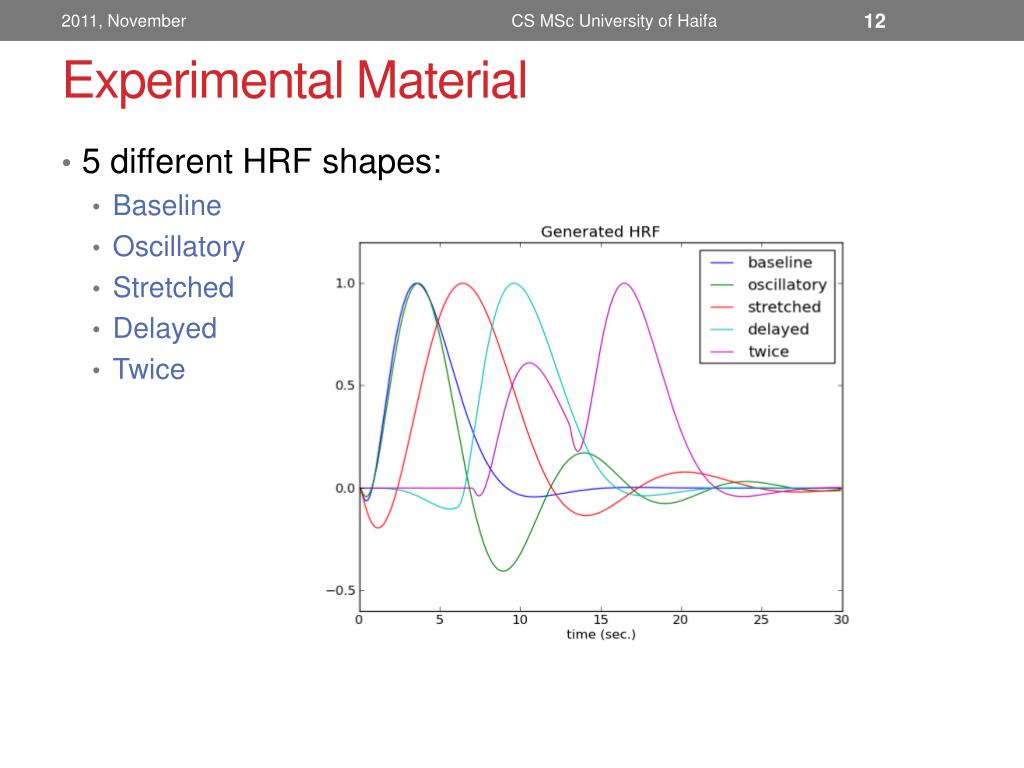Click the 'Baseline' bullet item
1024x768 pixels.
(167, 205)
